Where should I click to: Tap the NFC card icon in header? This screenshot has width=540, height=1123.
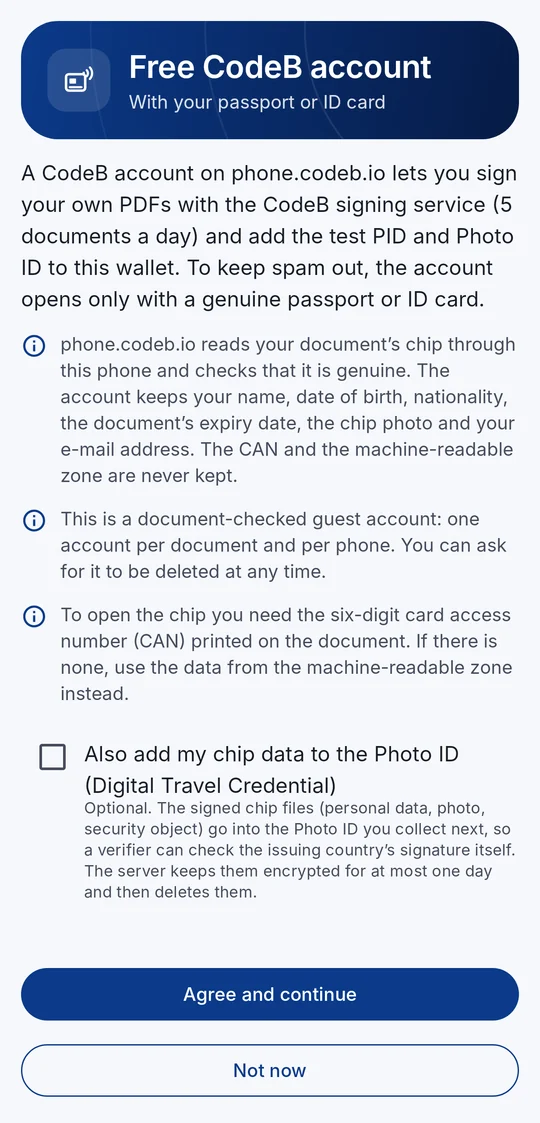point(79,80)
